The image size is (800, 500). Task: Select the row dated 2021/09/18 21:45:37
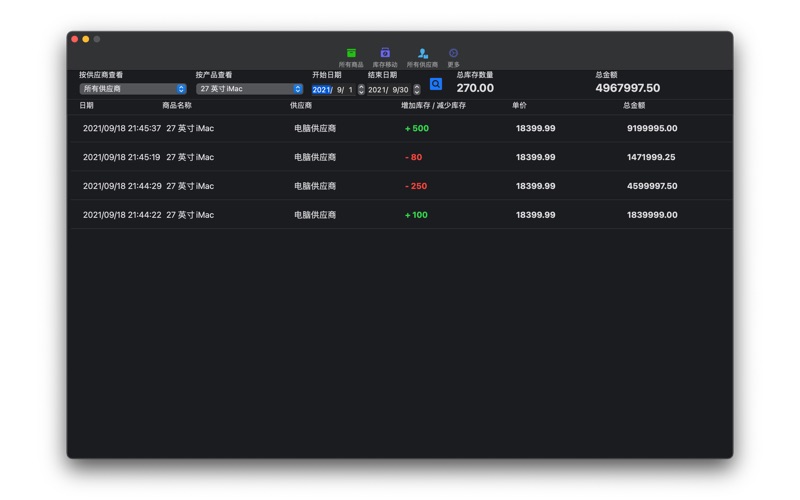(400, 129)
